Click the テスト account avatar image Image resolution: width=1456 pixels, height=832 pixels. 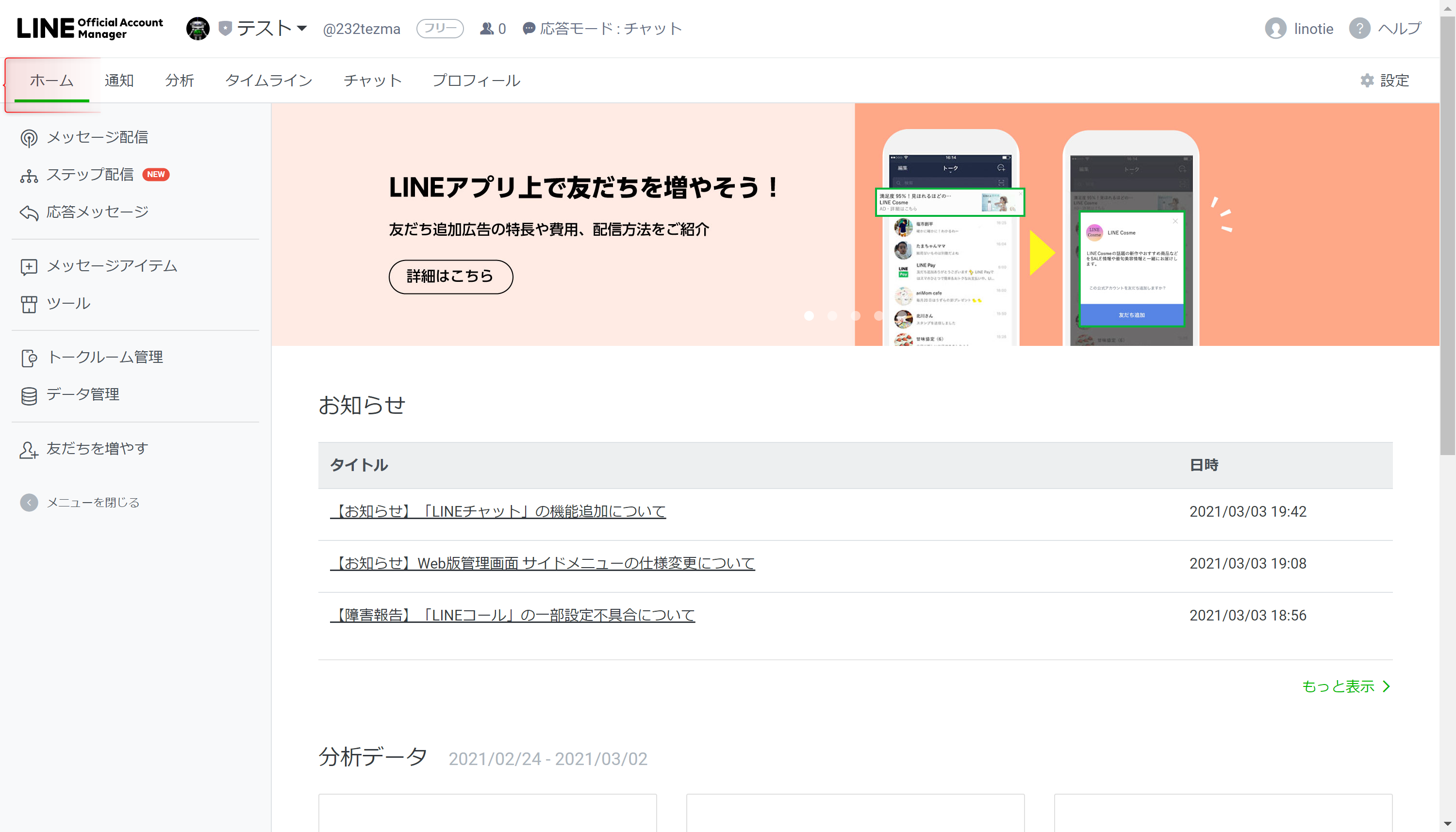coord(198,29)
